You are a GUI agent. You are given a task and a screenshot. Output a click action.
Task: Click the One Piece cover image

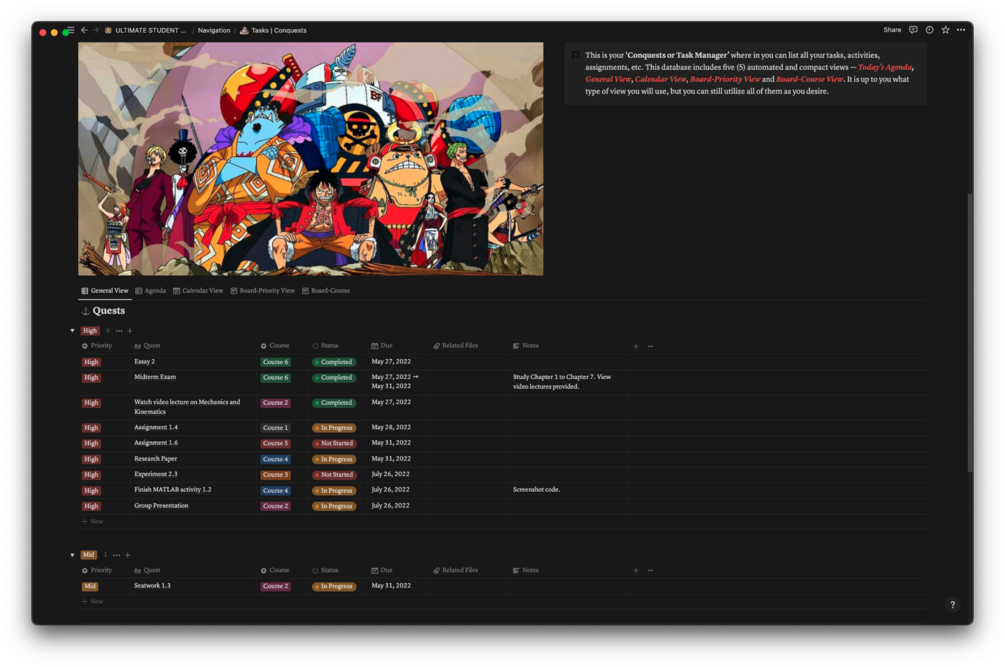tap(311, 159)
